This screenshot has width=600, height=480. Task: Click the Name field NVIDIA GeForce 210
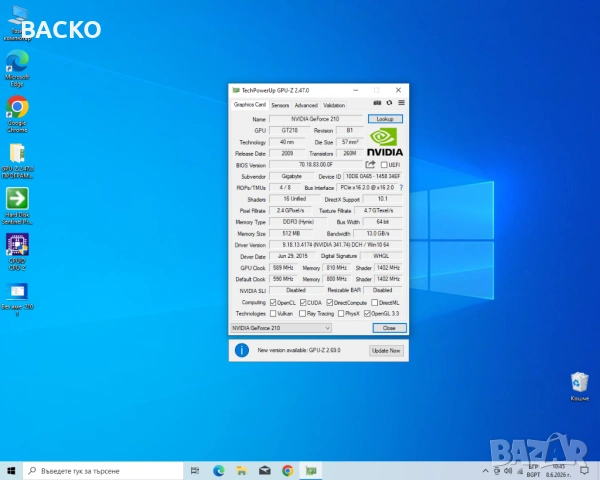click(x=316, y=119)
